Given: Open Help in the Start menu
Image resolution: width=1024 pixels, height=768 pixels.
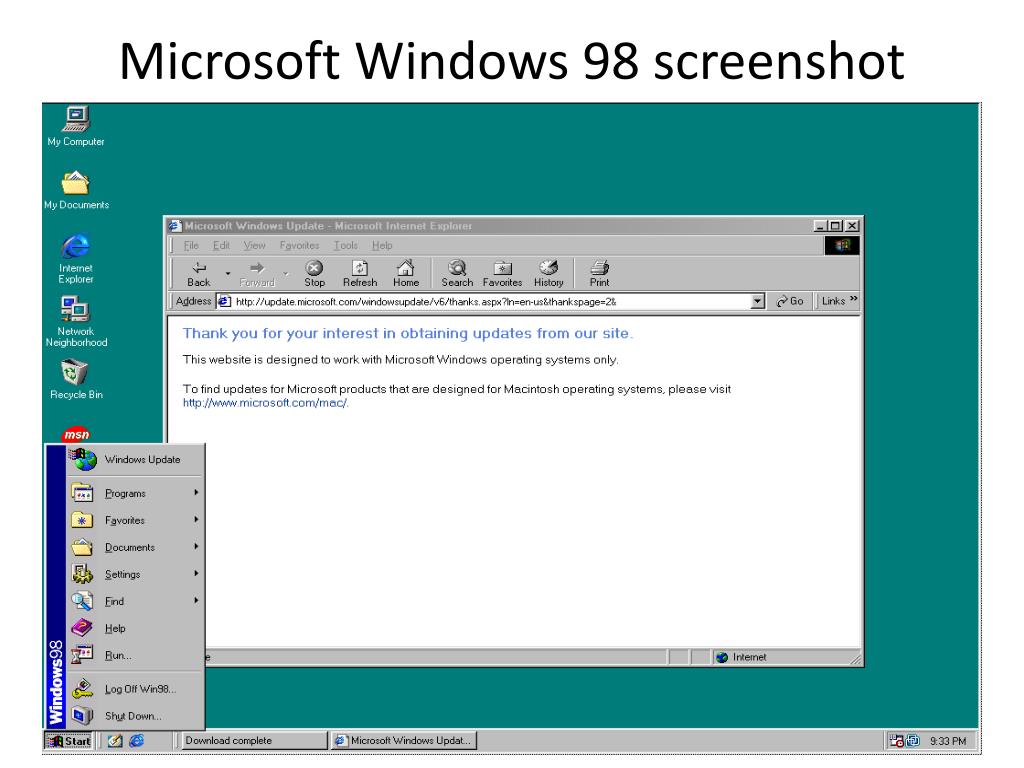Looking at the screenshot, I should pyautogui.click(x=135, y=628).
